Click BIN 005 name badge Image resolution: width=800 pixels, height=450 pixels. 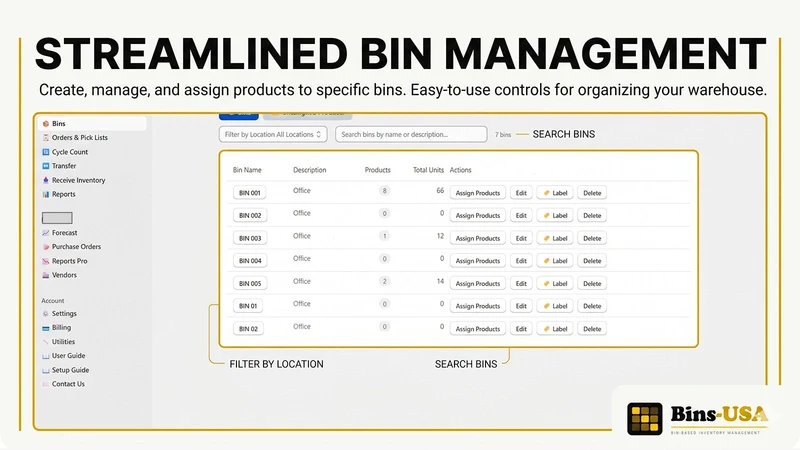tap(250, 283)
